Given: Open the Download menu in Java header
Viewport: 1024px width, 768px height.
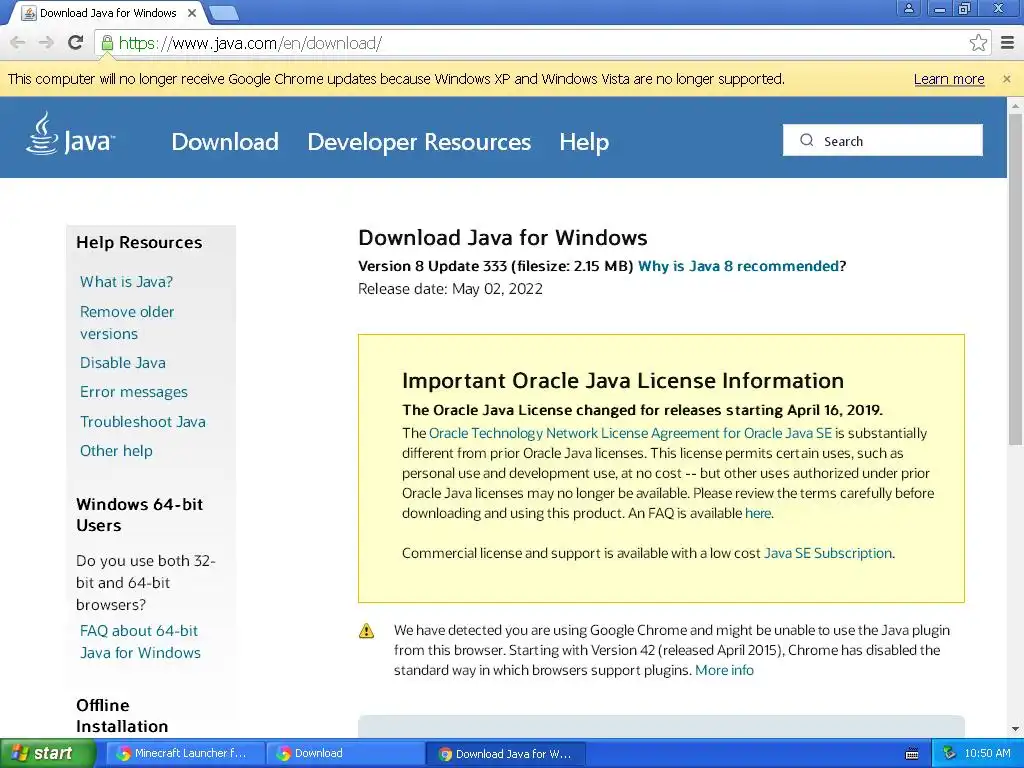Looking at the screenshot, I should (225, 142).
